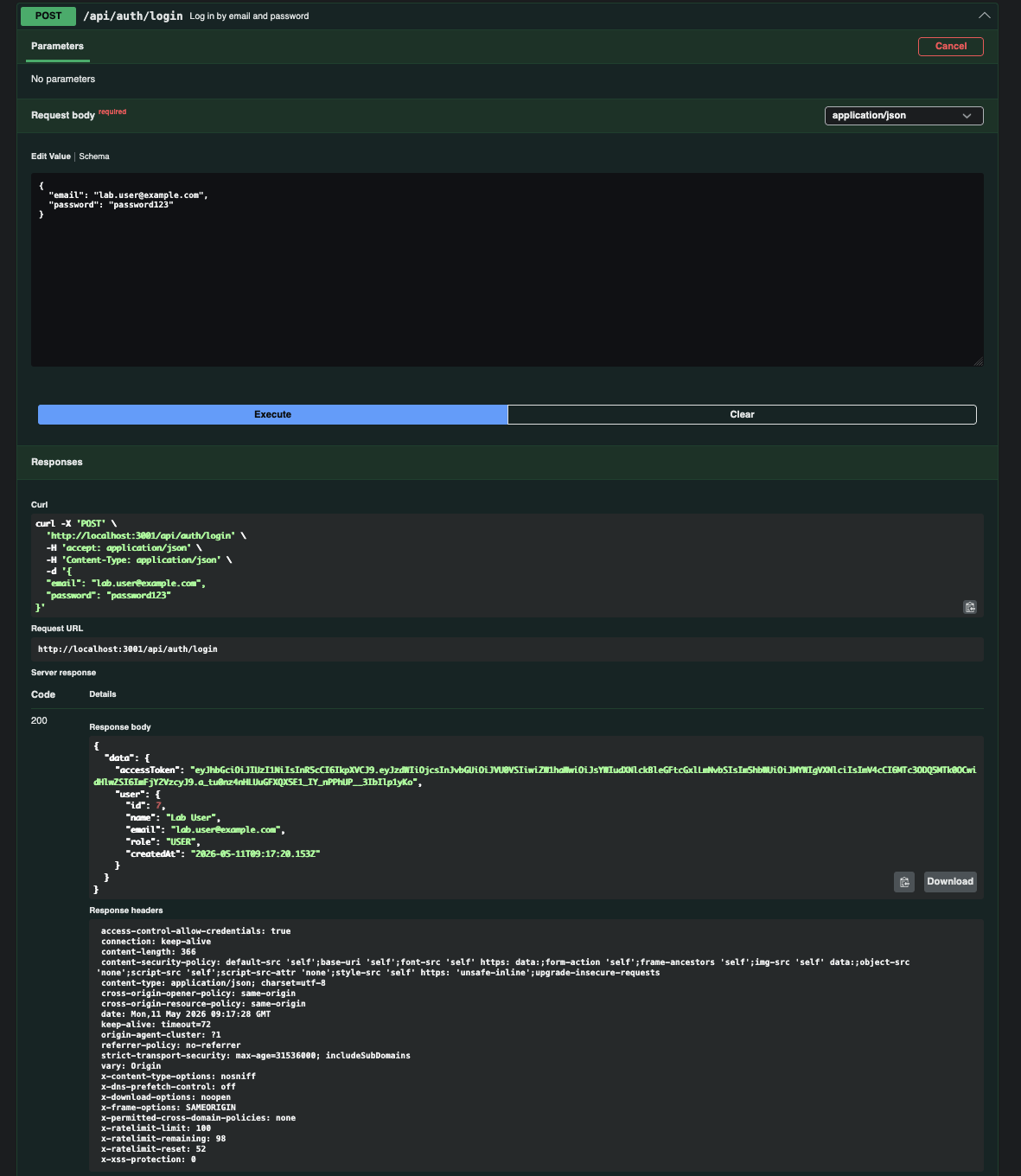Screen dimensions: 1021x1176
Task: Click the Execute button
Action: point(272,414)
